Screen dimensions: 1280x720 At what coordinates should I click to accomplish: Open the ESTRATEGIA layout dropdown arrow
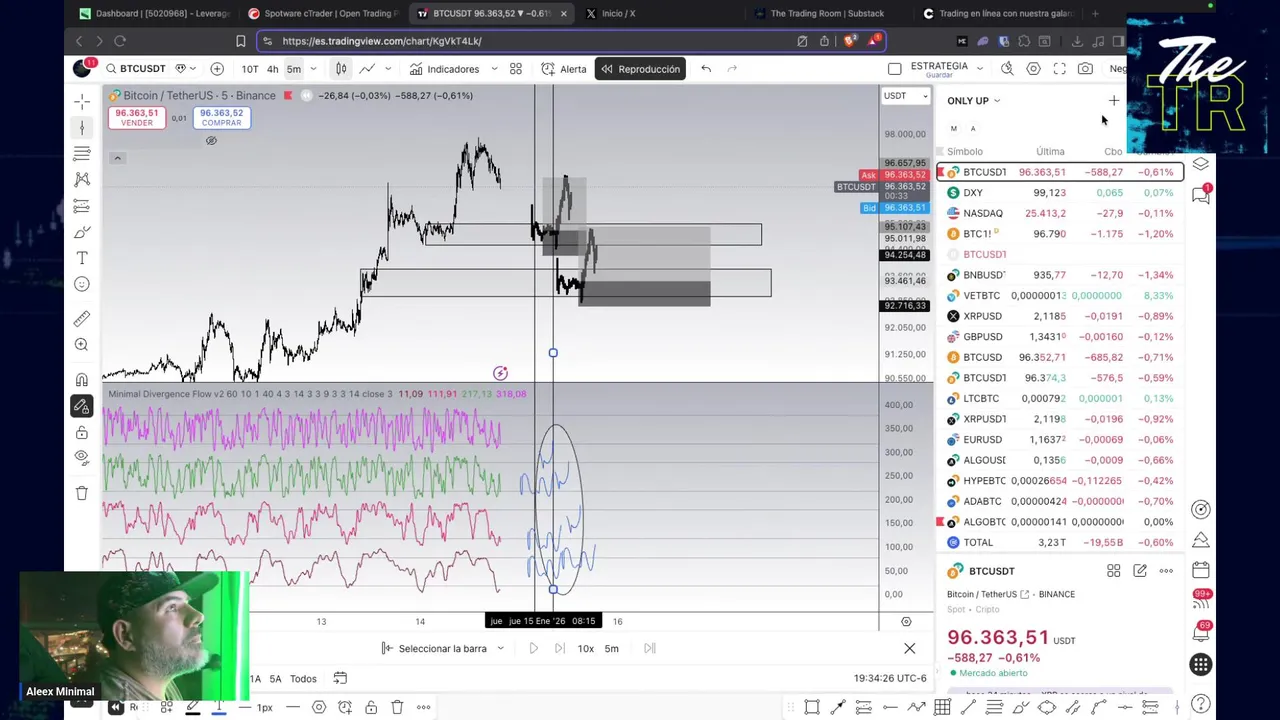[979, 69]
